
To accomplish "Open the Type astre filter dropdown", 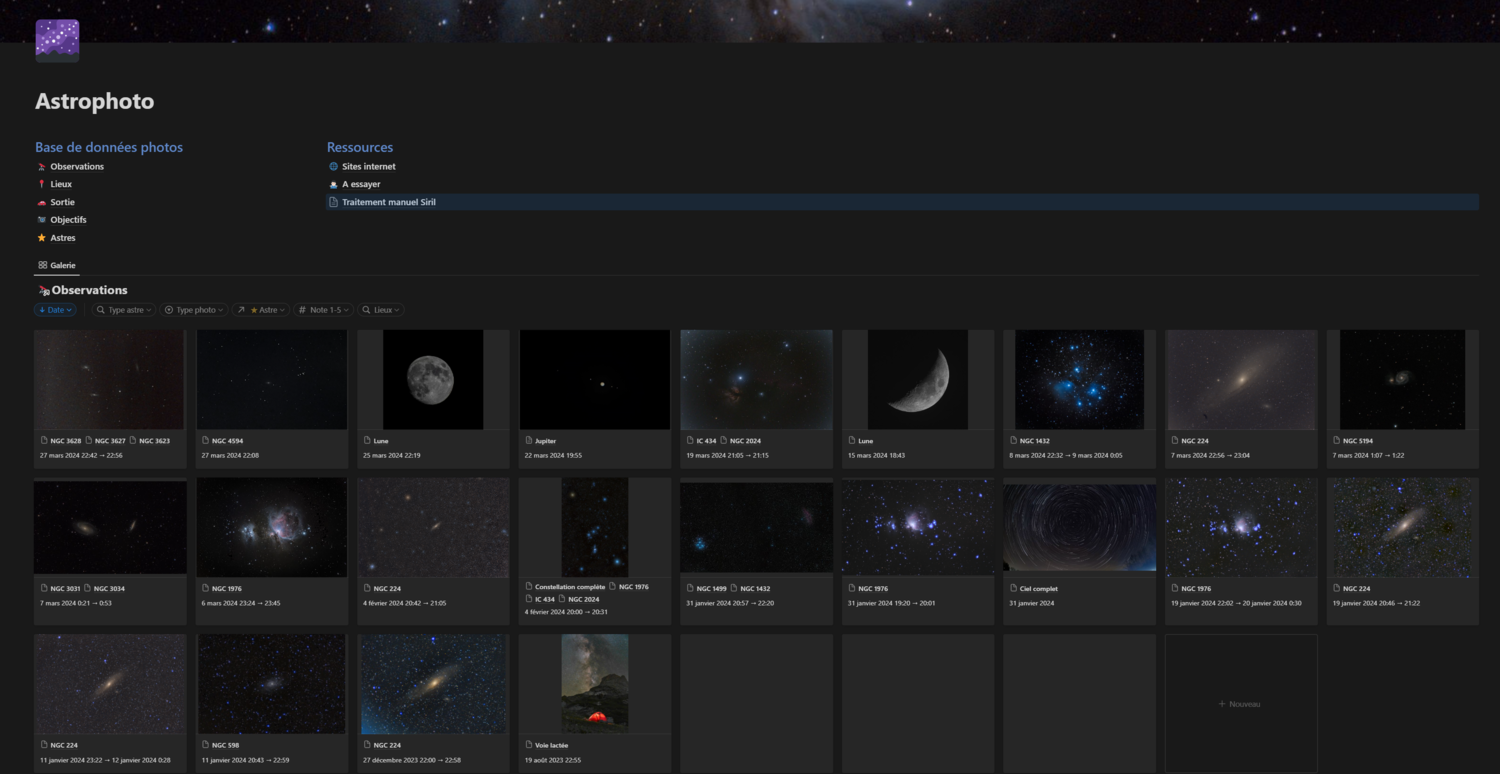I will pos(124,310).
